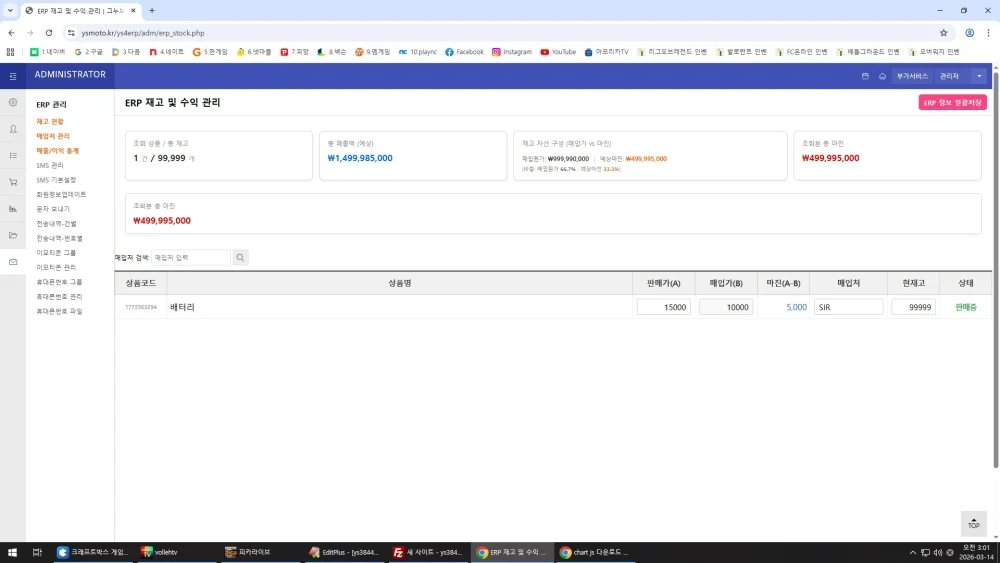Screen dimensions: 1000x563
Task: Go back using the browser back arrow
Action: click(11, 33)
